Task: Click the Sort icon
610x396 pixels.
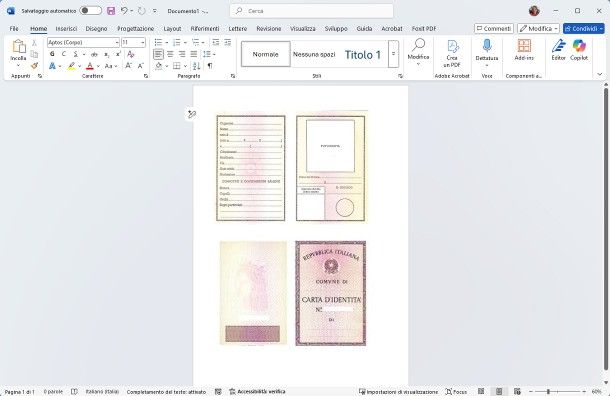Action: (196, 66)
